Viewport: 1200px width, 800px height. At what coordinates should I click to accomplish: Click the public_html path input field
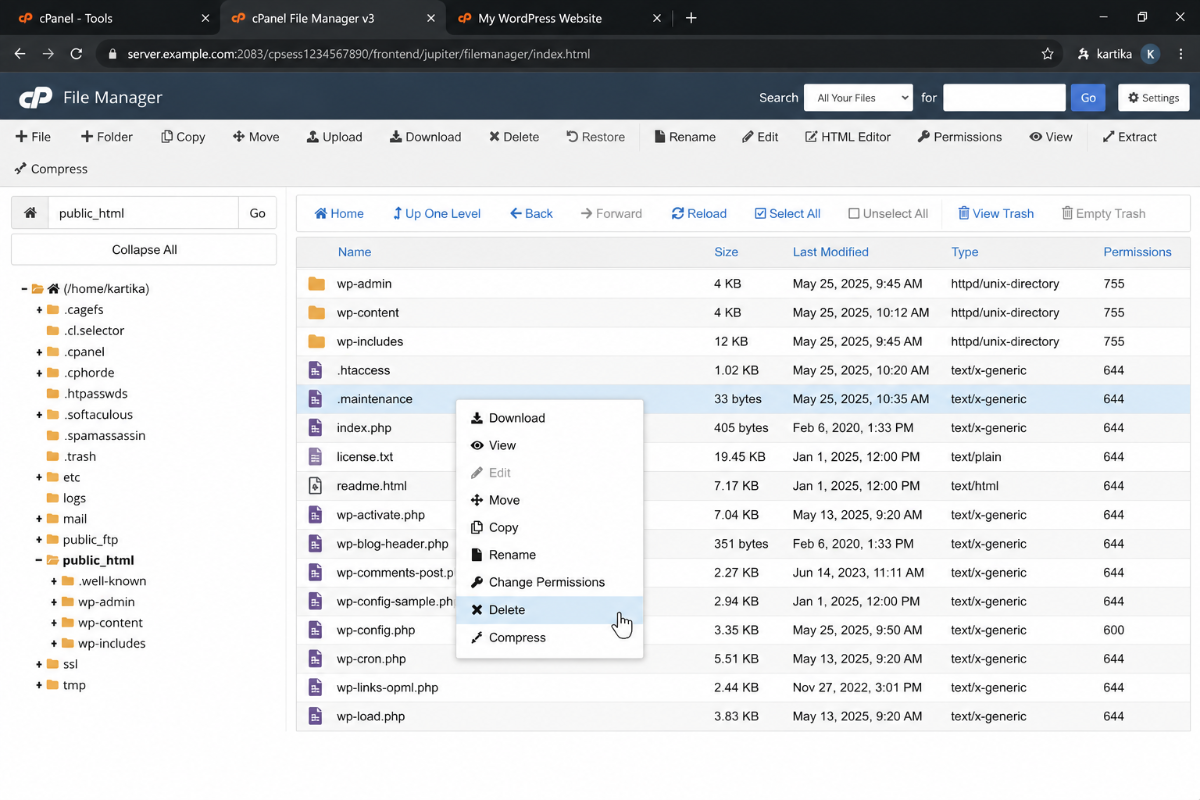(x=143, y=213)
